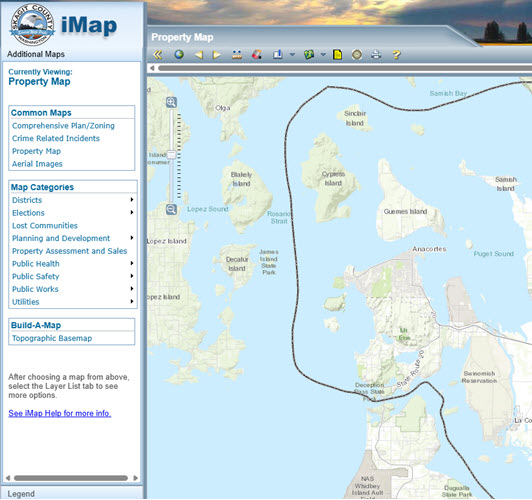This screenshot has height=500, width=532.
Task: Select Property Map under Common Maps
Action: coord(37,151)
